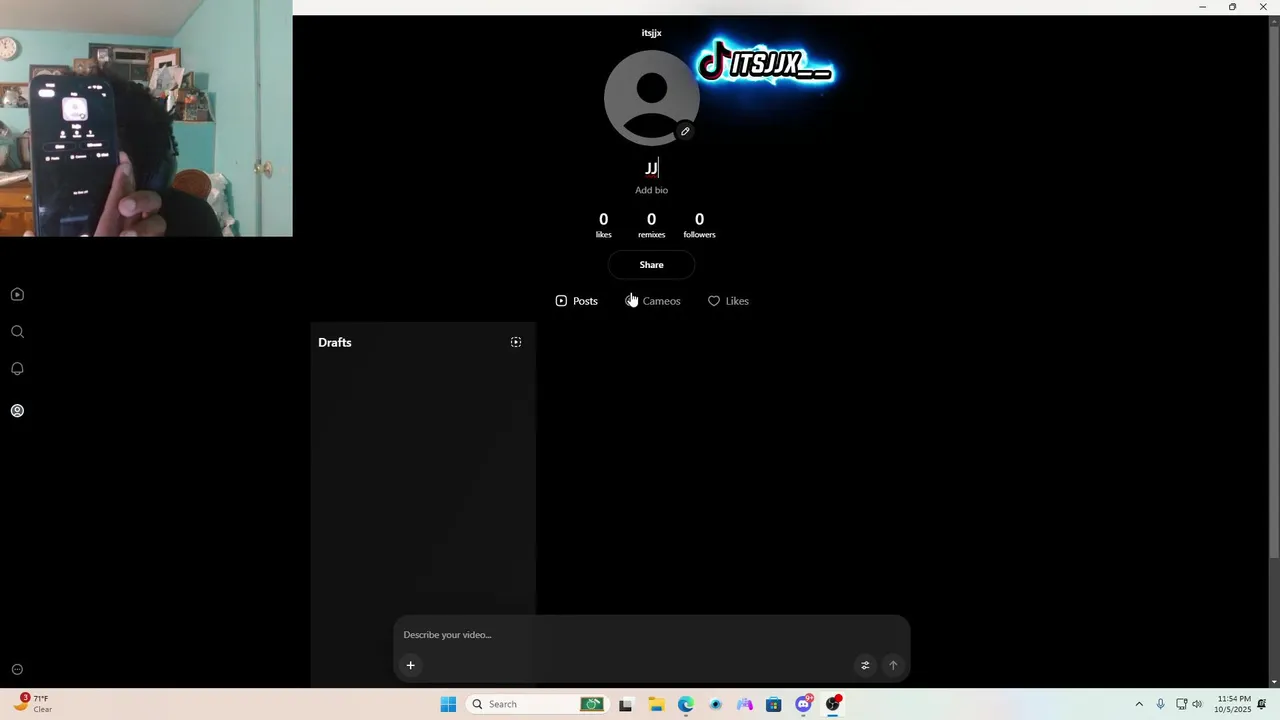The width and height of the screenshot is (1280, 720).
Task: Open notifications bell in left sidebar
Action: click(17, 369)
